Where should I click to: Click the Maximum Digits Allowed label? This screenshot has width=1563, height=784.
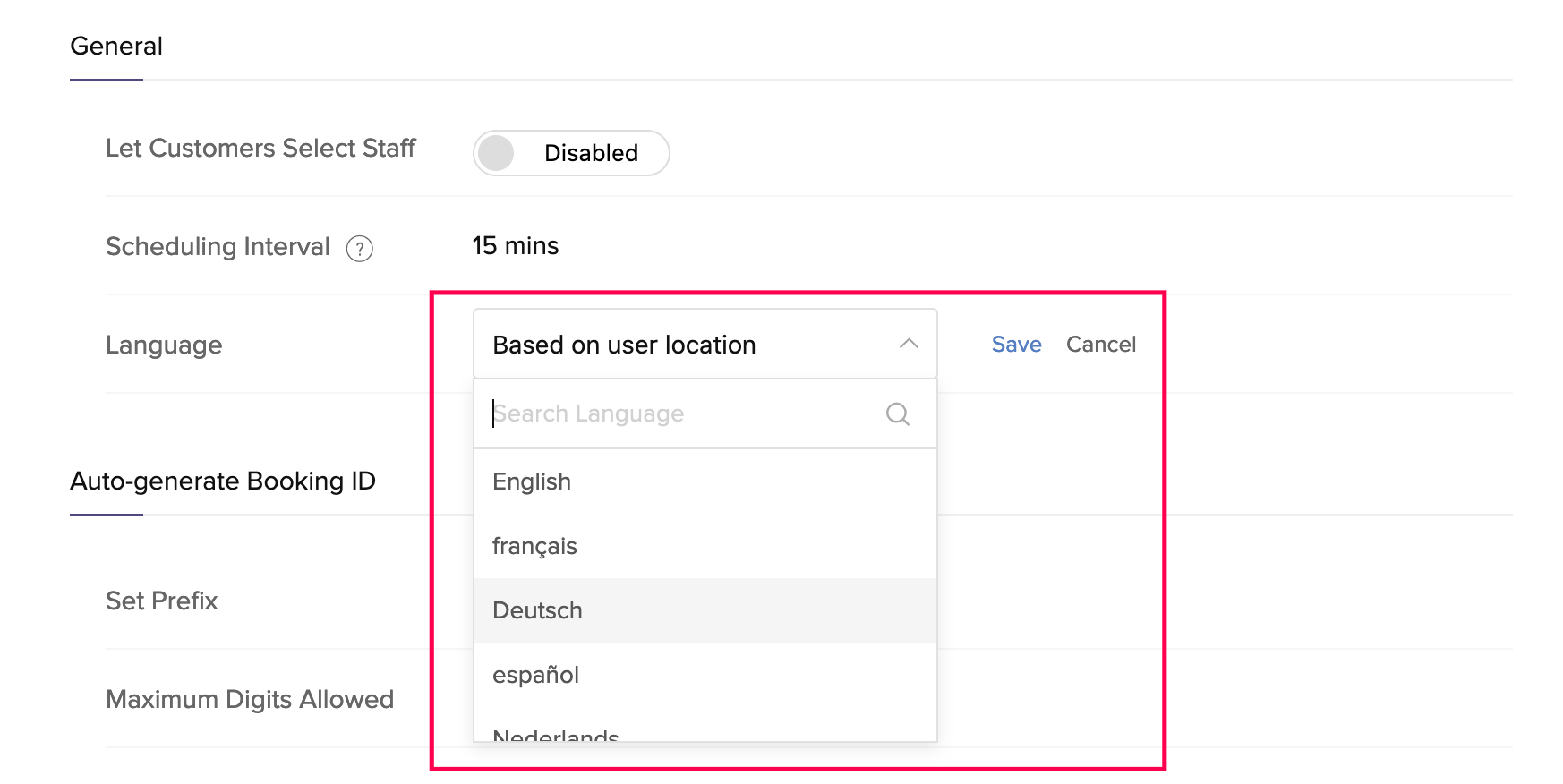[250, 699]
